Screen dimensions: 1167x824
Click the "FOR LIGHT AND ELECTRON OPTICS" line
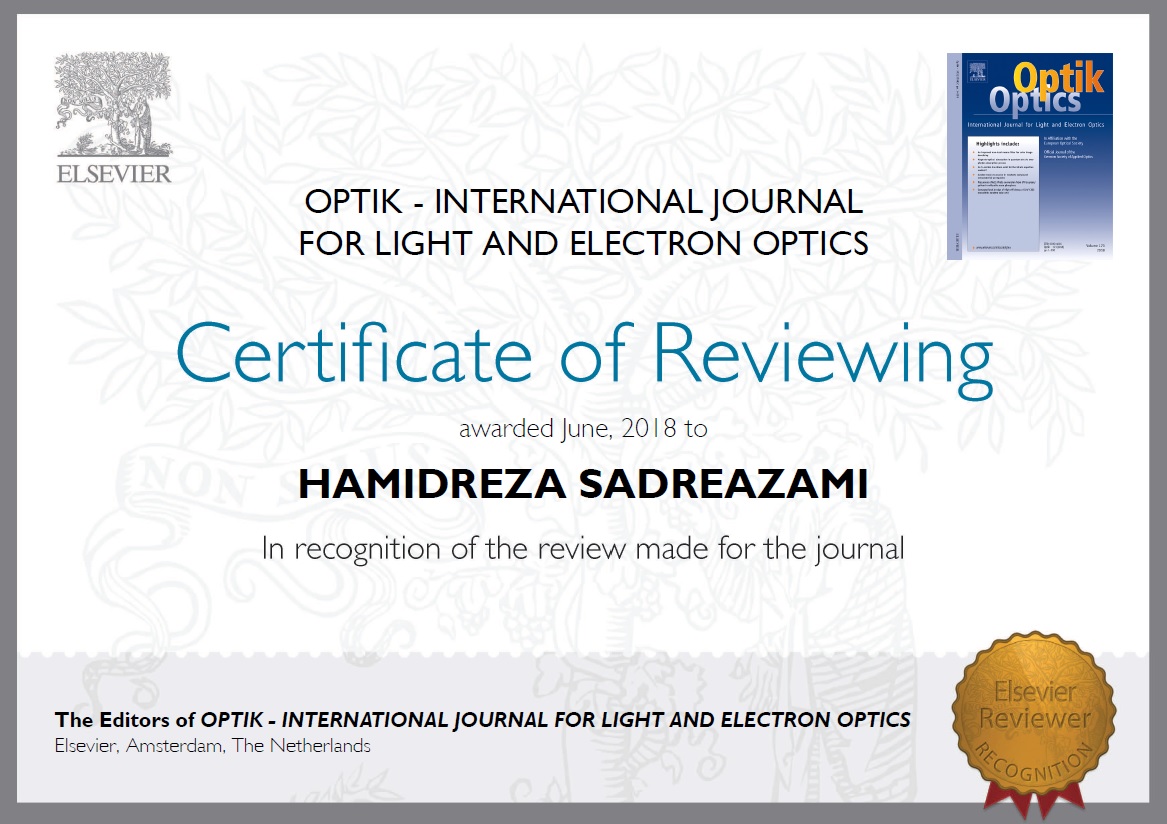click(x=583, y=243)
